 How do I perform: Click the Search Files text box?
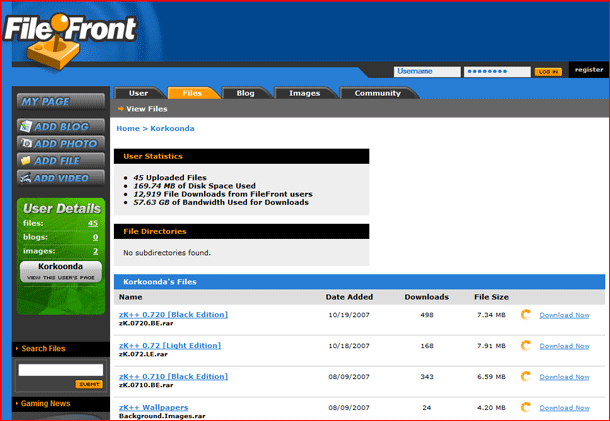(x=61, y=370)
